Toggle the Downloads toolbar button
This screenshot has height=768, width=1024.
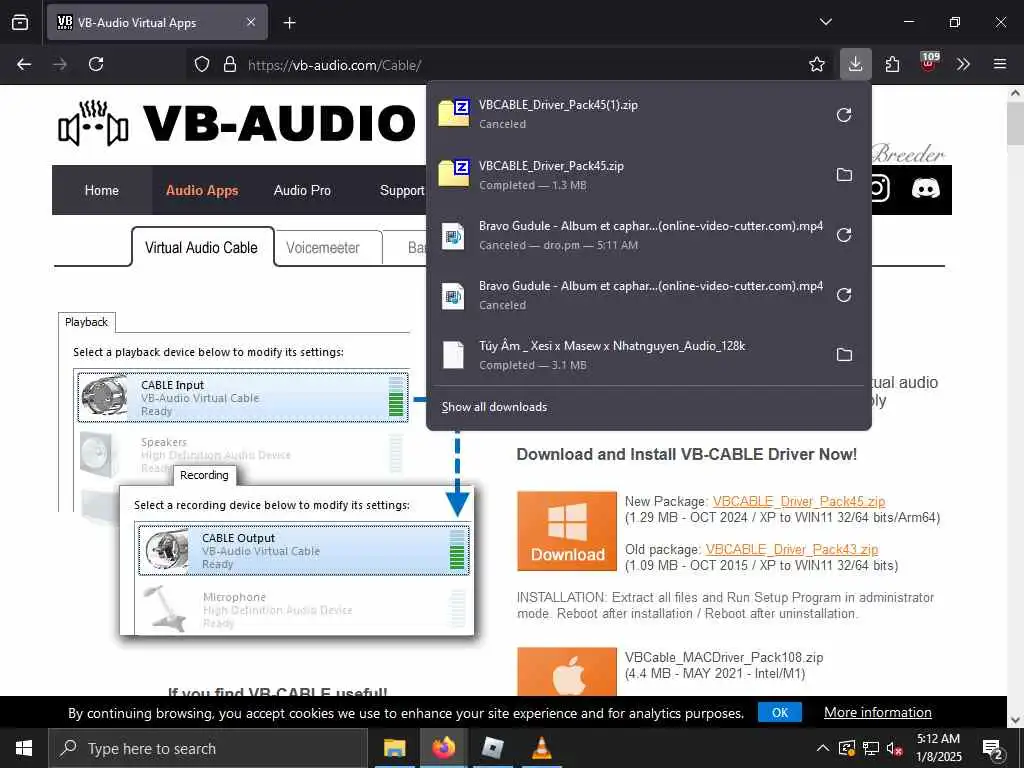click(855, 64)
